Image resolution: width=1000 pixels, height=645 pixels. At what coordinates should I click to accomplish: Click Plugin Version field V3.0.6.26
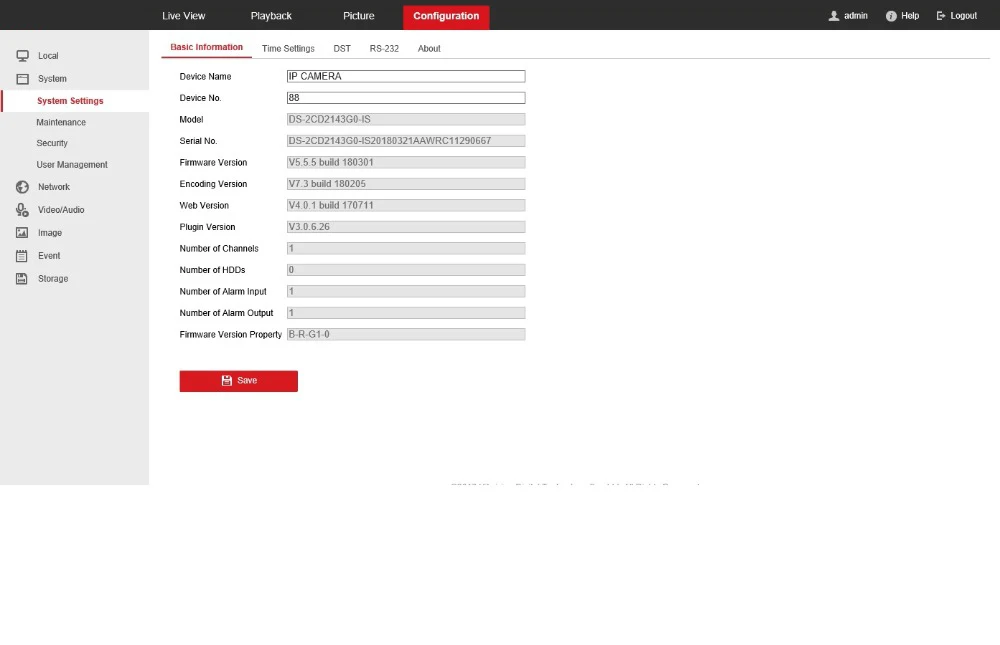point(406,227)
